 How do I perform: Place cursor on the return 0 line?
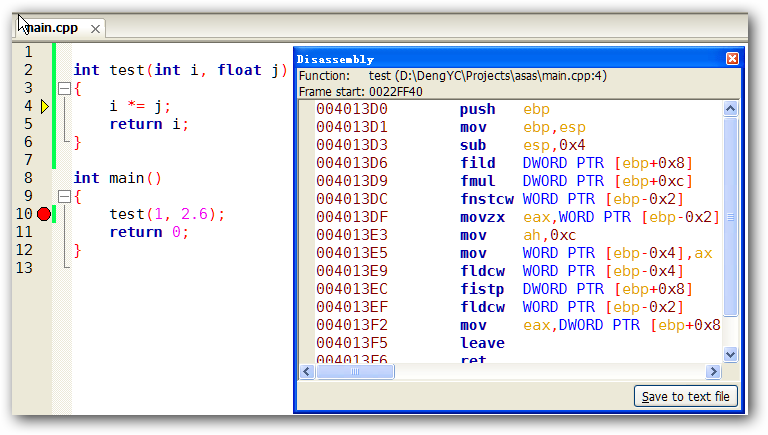pyautogui.click(x=148, y=232)
